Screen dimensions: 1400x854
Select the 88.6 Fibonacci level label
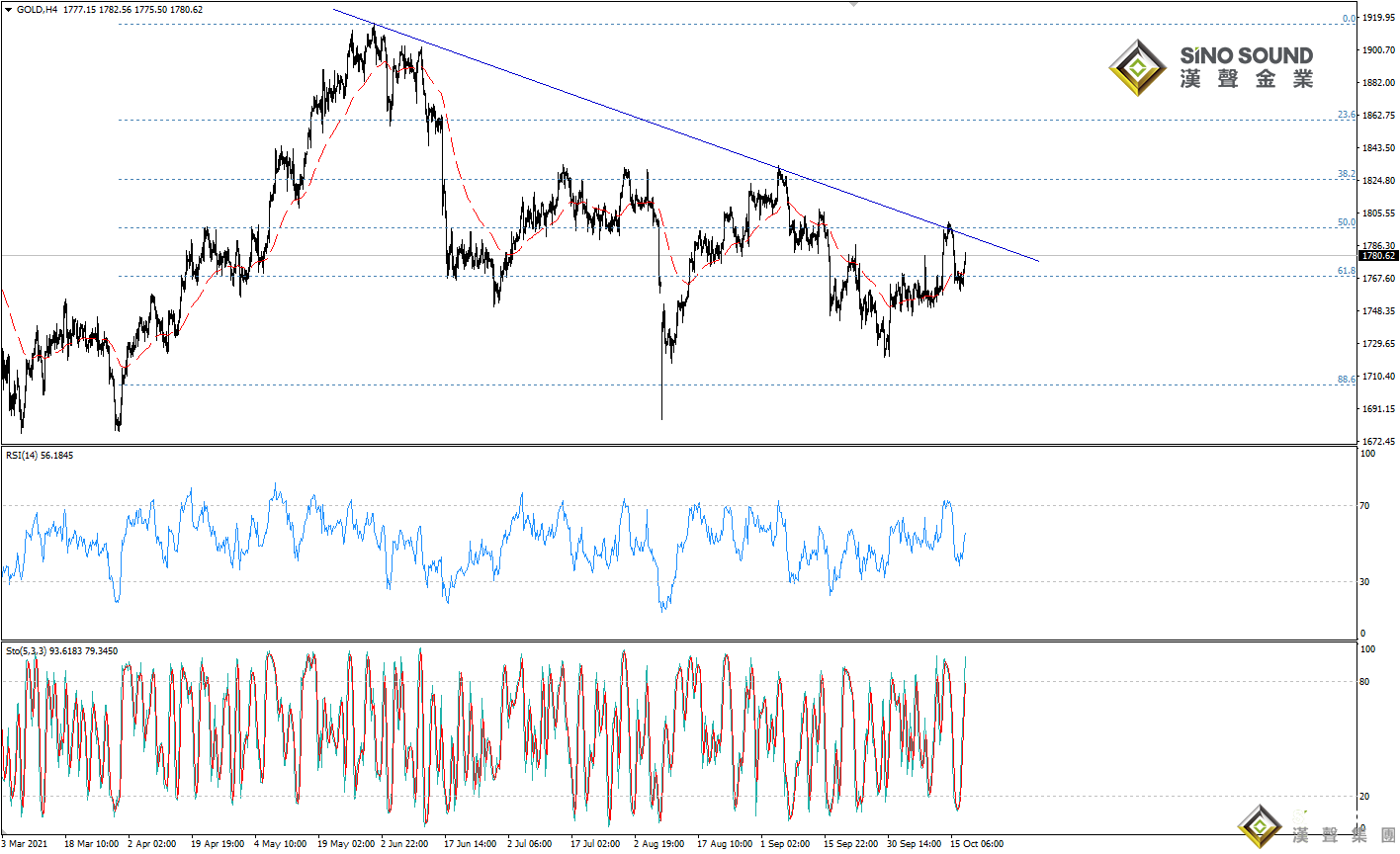pyautogui.click(x=1346, y=380)
